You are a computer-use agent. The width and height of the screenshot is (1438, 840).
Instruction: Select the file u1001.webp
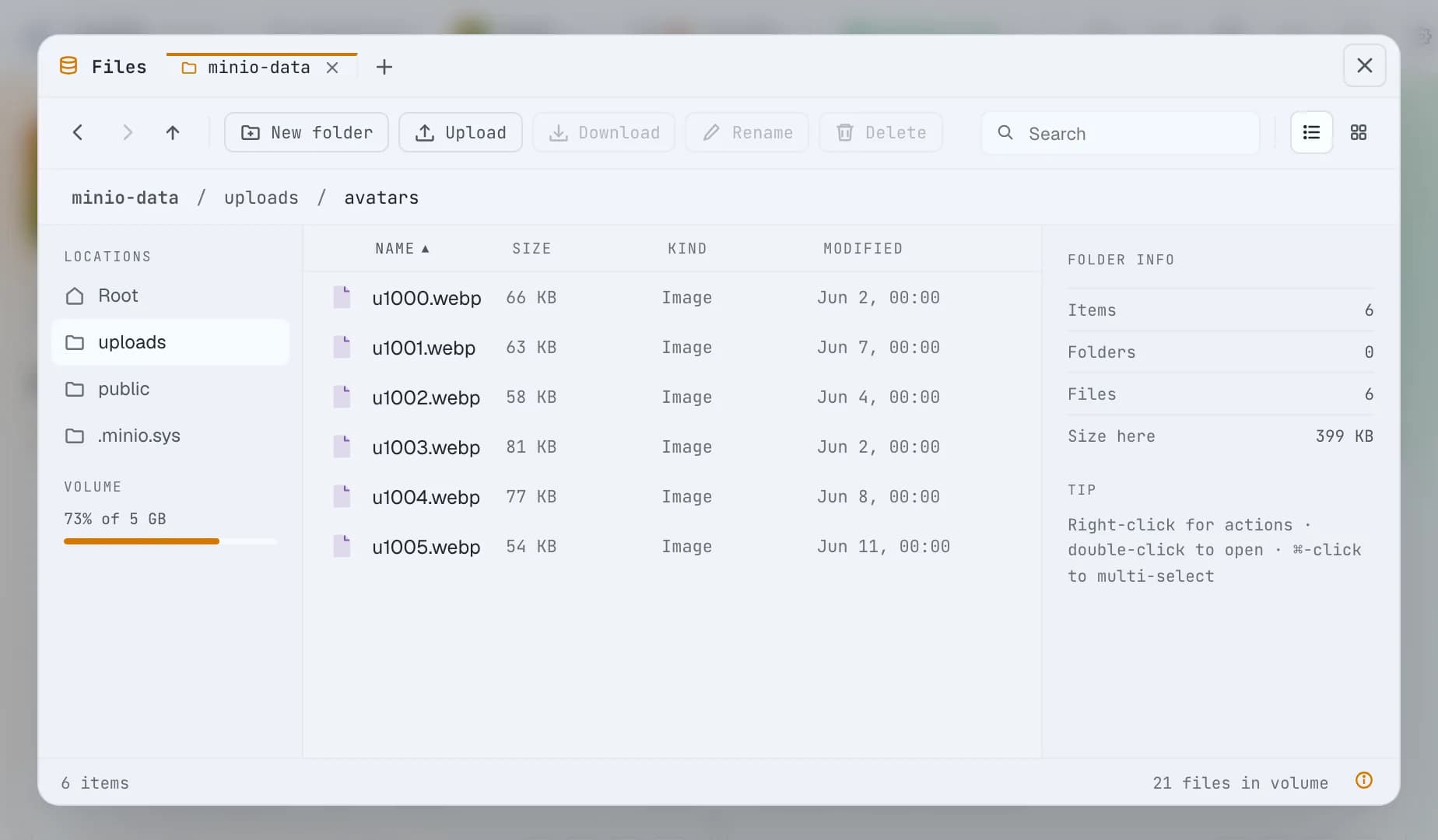pyautogui.click(x=672, y=347)
